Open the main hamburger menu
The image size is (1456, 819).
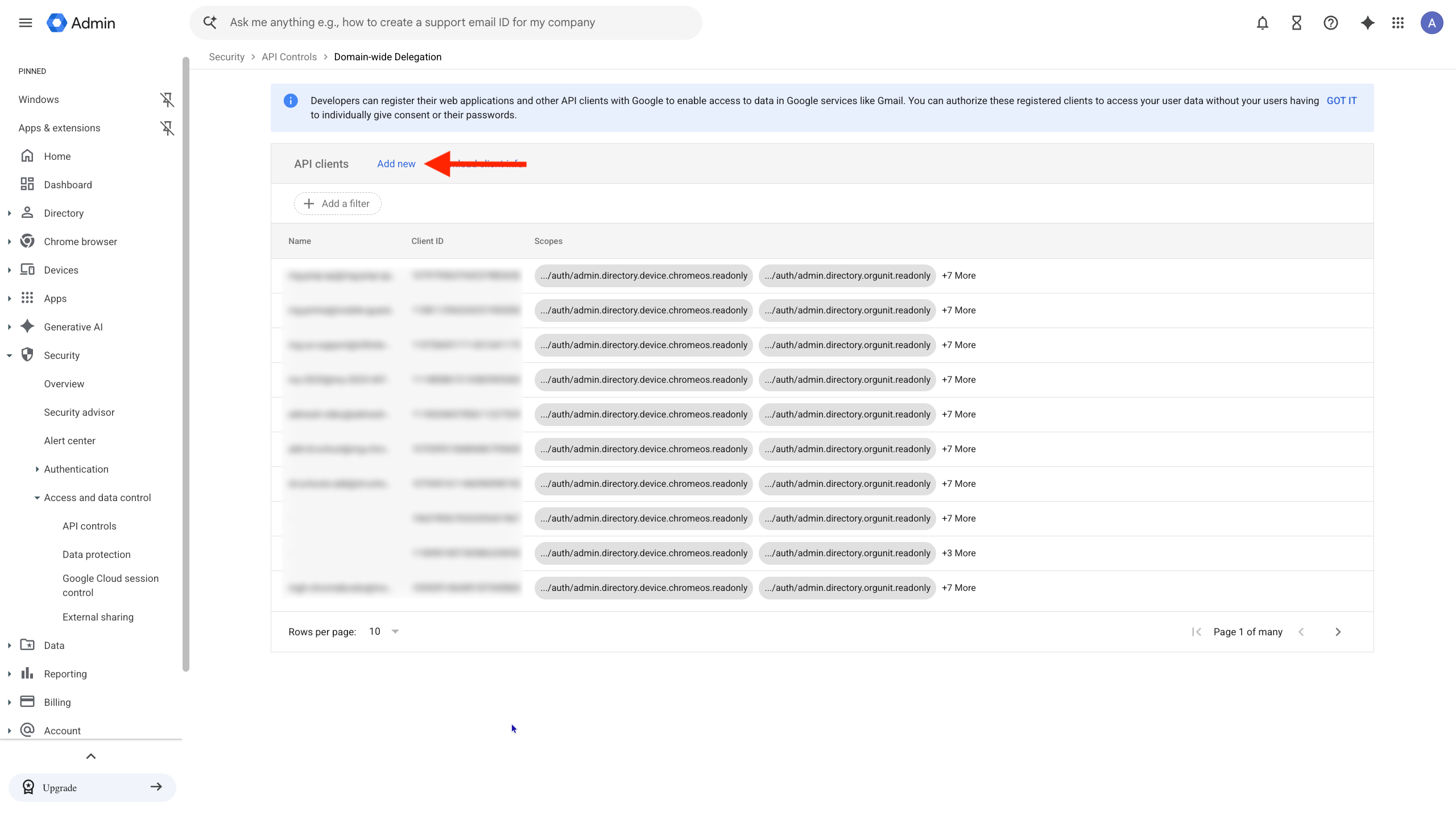tap(26, 23)
